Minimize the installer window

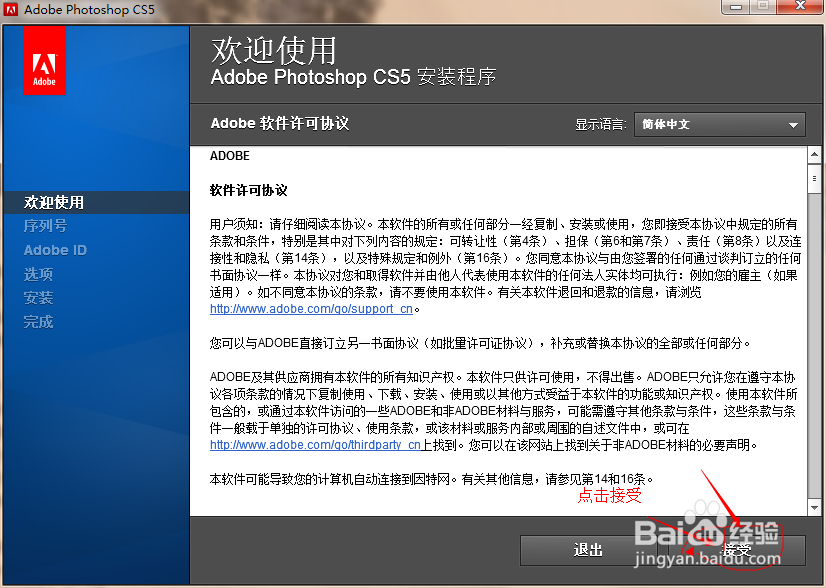click(736, 7)
